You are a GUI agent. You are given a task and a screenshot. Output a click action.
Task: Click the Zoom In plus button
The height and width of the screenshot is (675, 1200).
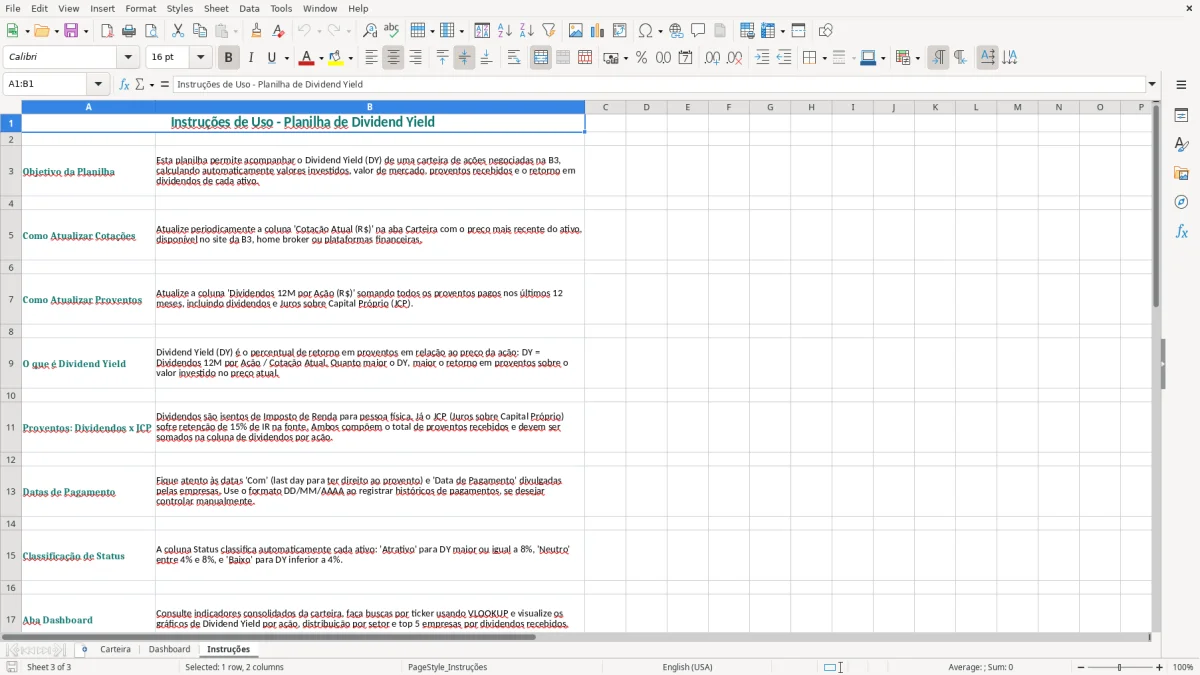pyautogui.click(x=1160, y=667)
